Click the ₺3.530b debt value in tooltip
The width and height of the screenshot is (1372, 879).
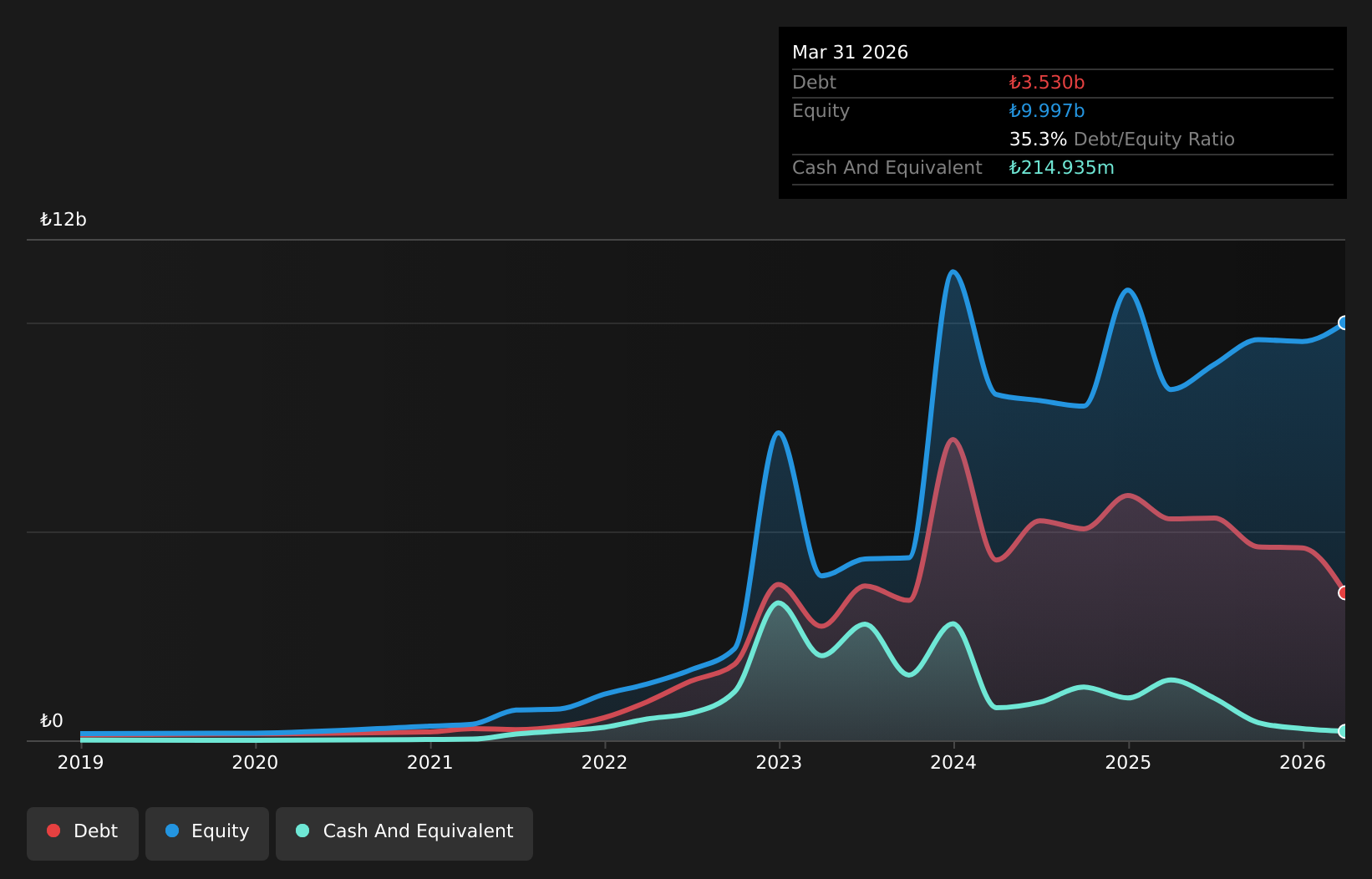click(1047, 83)
